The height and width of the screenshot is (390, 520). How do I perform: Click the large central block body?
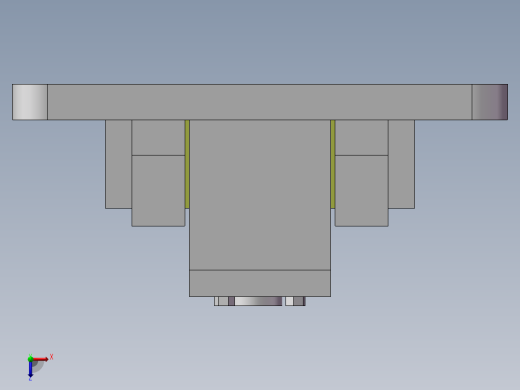point(260,195)
